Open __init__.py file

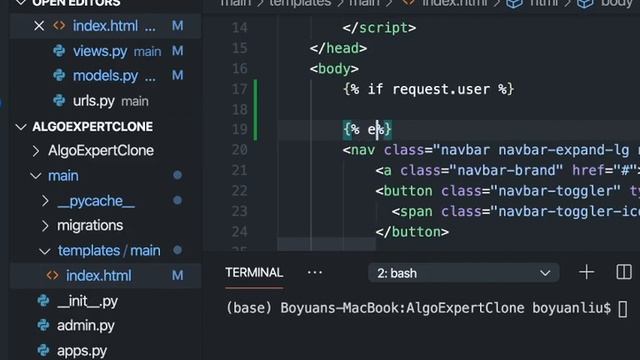click(87, 301)
